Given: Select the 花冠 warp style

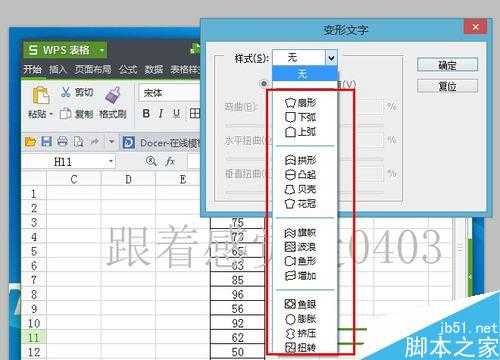Looking at the screenshot, I should [300, 203].
